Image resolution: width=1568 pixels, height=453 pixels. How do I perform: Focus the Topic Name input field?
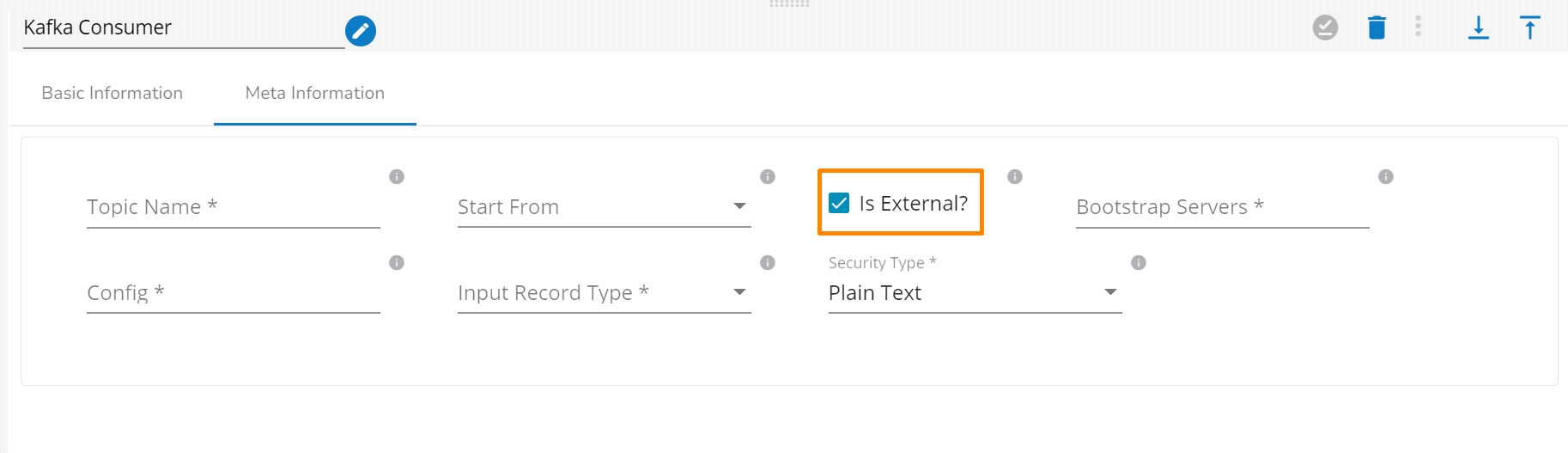[233, 207]
